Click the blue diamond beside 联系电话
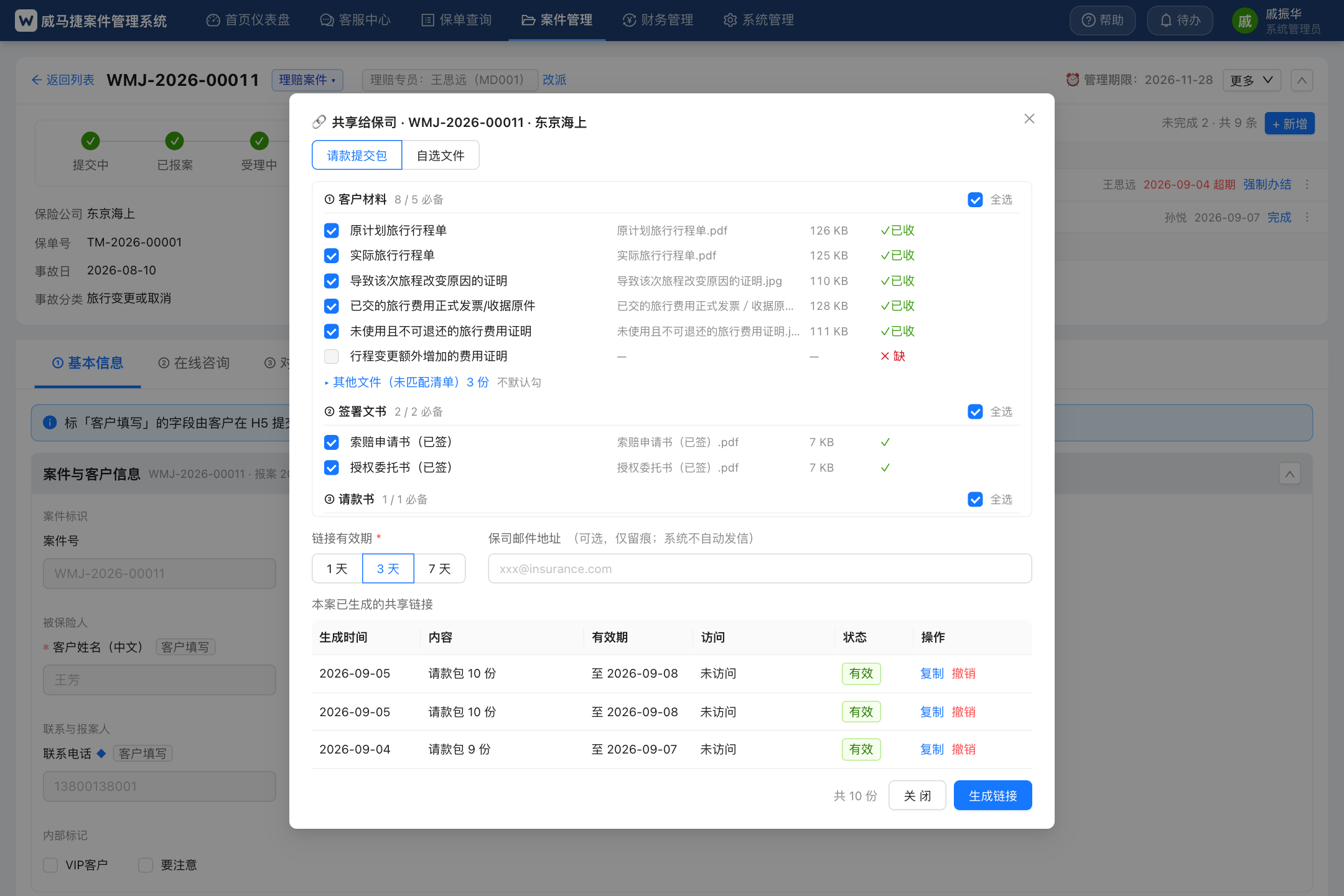Image resolution: width=1344 pixels, height=896 pixels. pos(101,753)
